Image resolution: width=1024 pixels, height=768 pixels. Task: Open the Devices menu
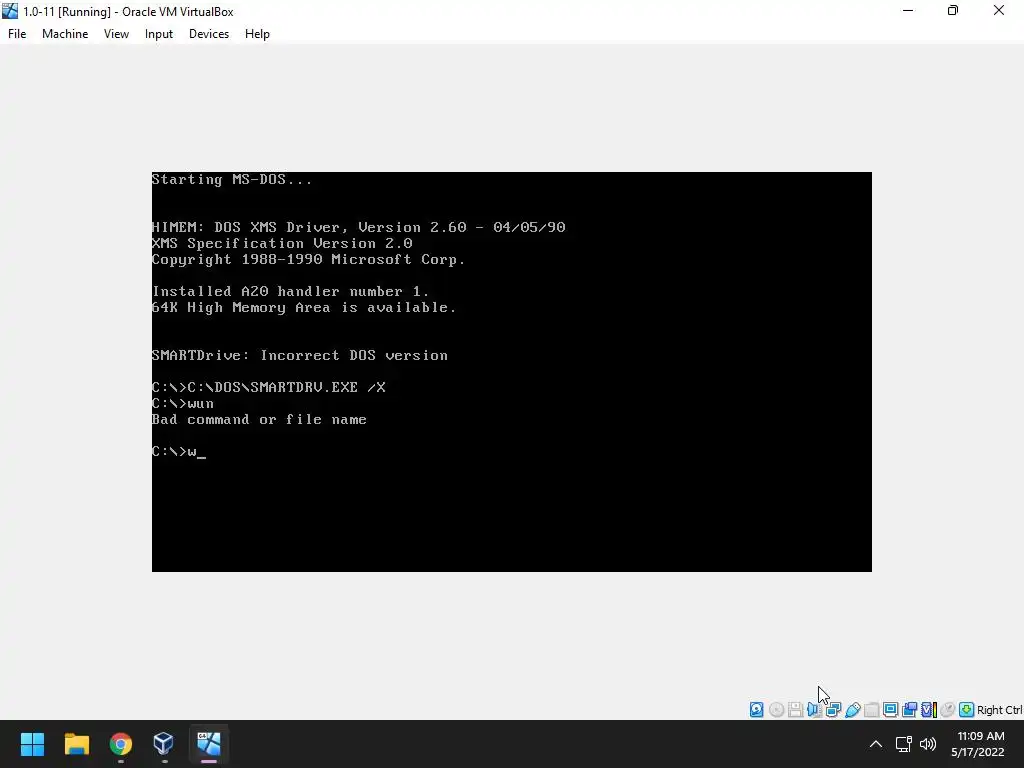(x=209, y=34)
